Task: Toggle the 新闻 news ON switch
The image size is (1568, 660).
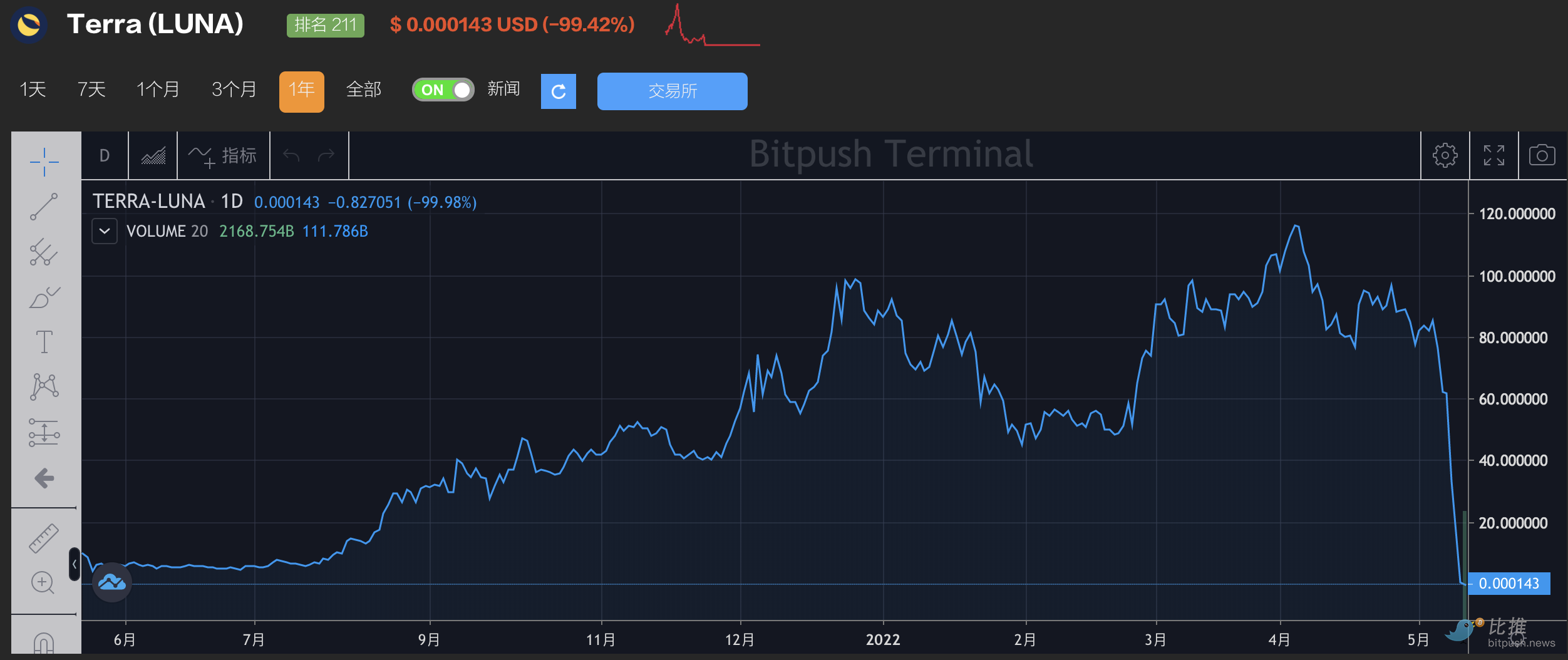Action: click(443, 90)
